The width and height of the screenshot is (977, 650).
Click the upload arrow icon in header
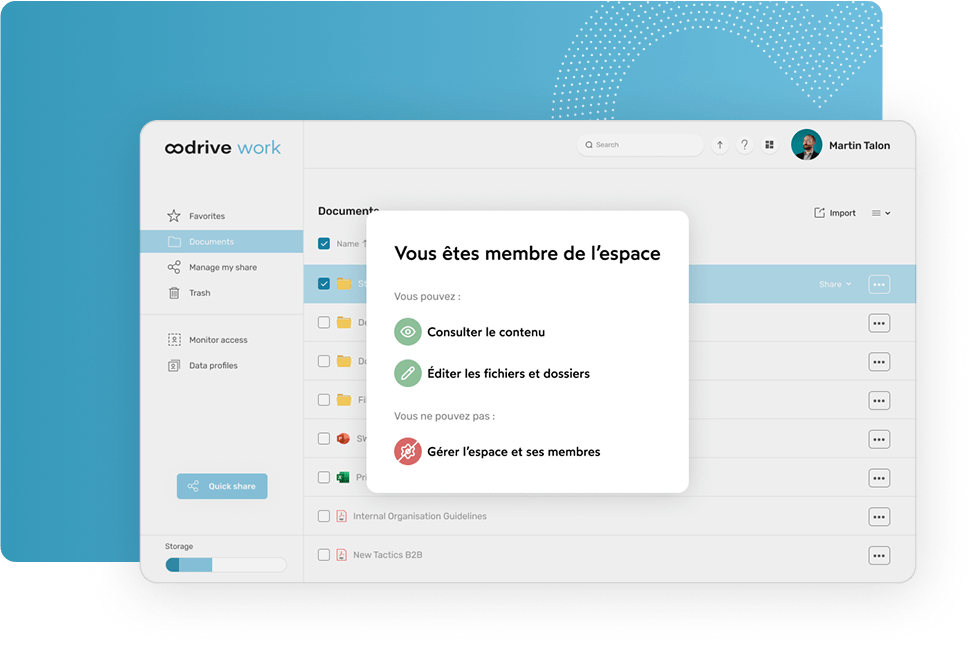pyautogui.click(x=719, y=145)
